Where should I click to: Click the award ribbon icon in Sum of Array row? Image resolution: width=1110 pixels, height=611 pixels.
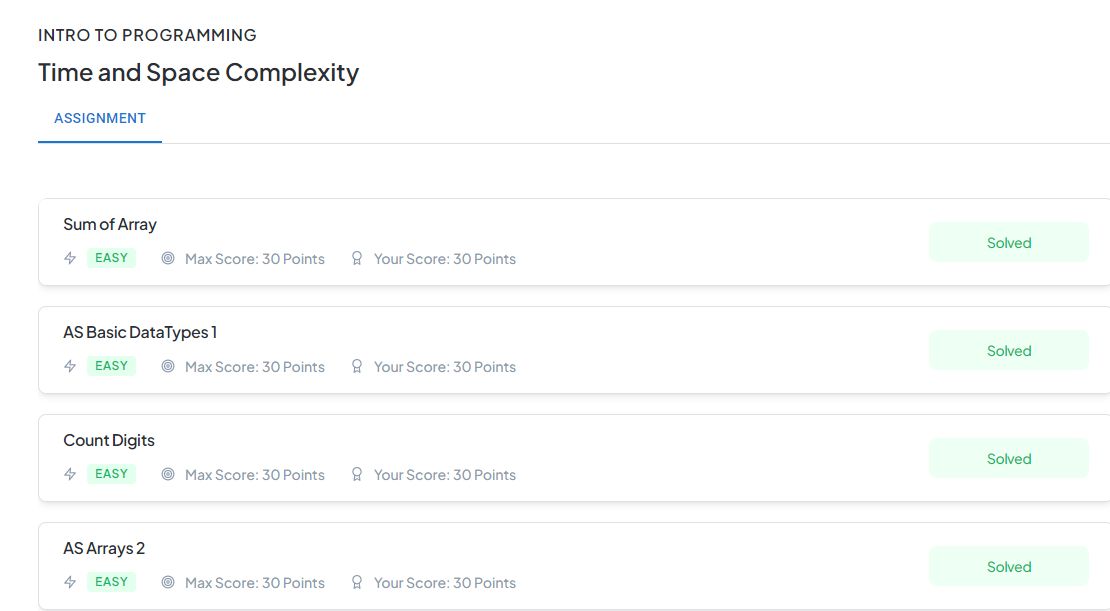pyautogui.click(x=357, y=258)
